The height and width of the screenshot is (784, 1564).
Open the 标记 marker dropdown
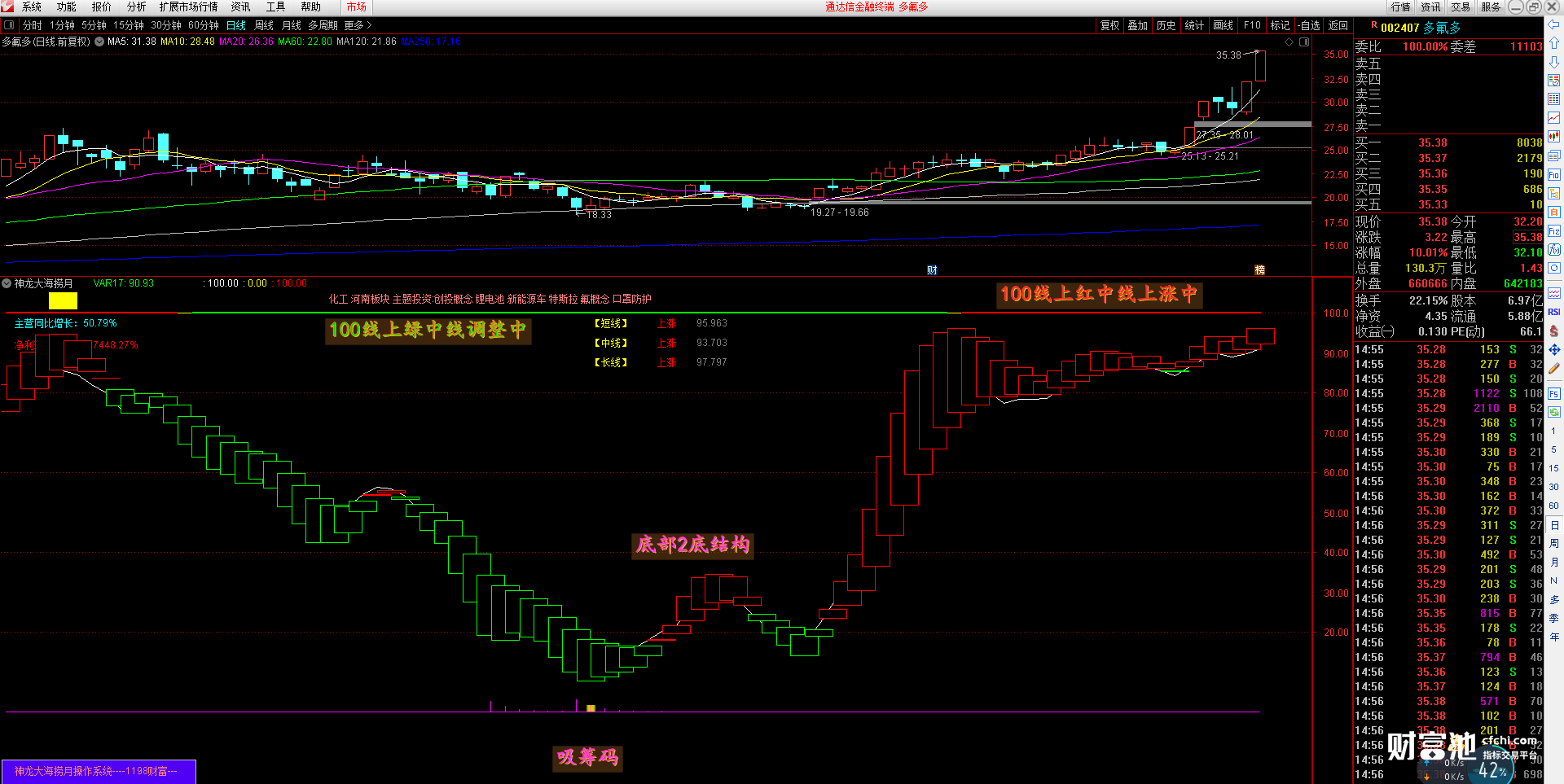(1280, 25)
